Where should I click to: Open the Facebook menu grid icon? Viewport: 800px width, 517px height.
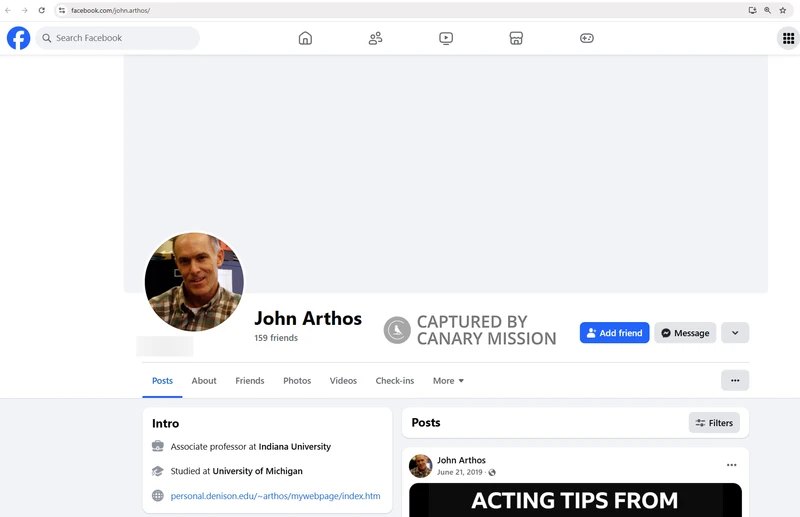coord(788,38)
